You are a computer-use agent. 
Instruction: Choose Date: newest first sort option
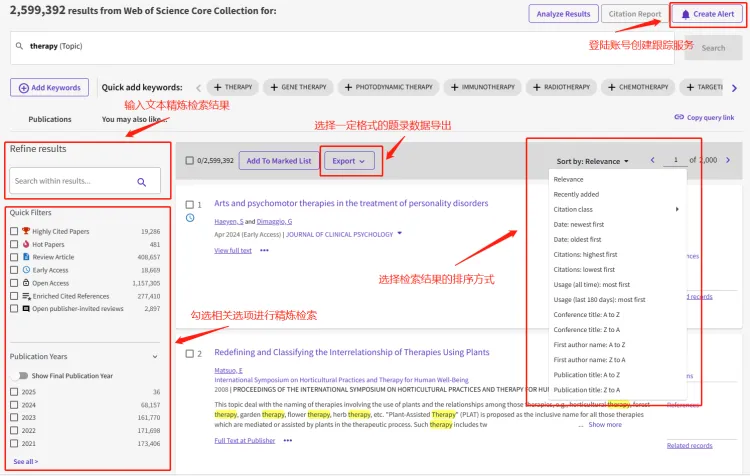(578, 224)
